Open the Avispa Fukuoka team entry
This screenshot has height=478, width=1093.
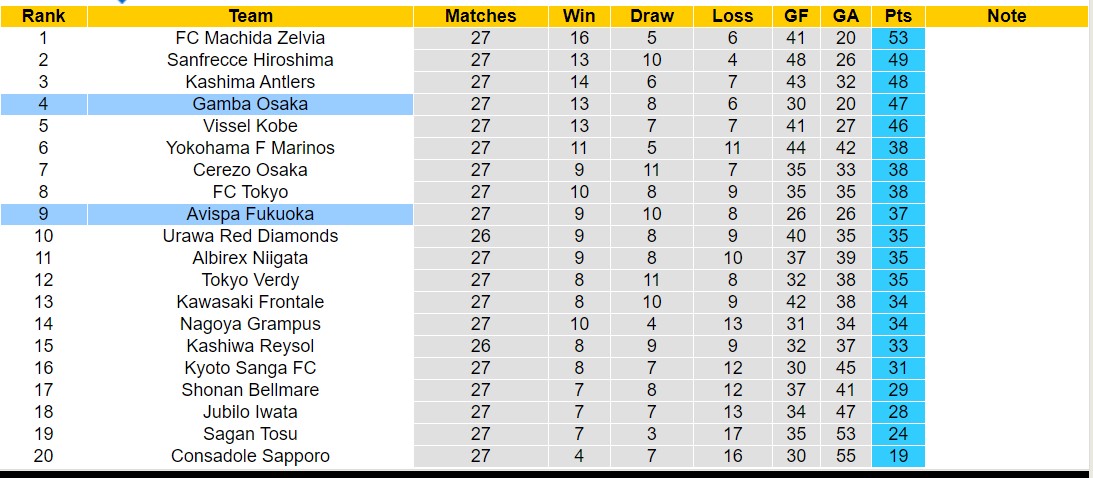(250, 214)
